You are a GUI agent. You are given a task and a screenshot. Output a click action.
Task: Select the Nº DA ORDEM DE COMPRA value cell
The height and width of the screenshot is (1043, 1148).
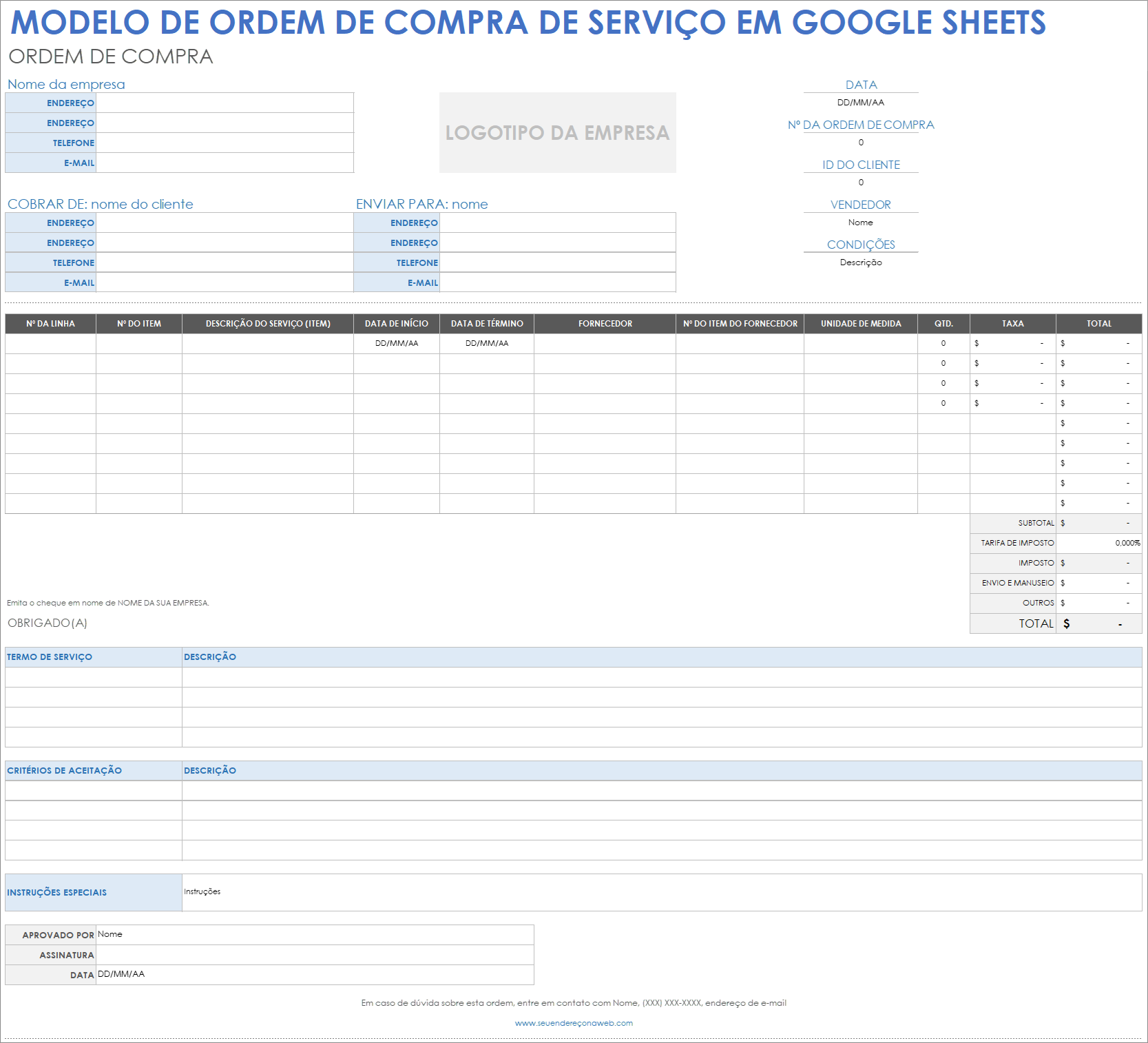[861, 143]
